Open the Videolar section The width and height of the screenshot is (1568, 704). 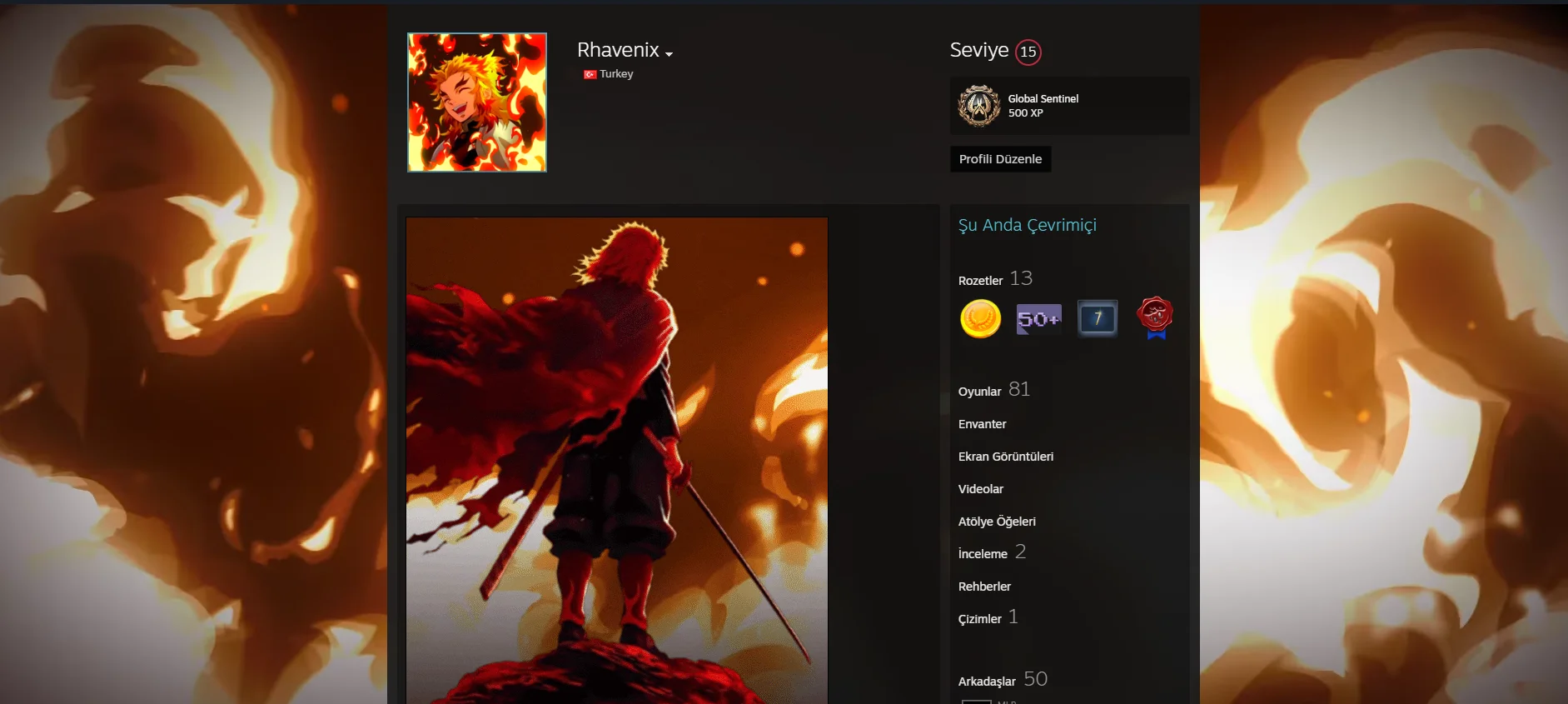(981, 489)
